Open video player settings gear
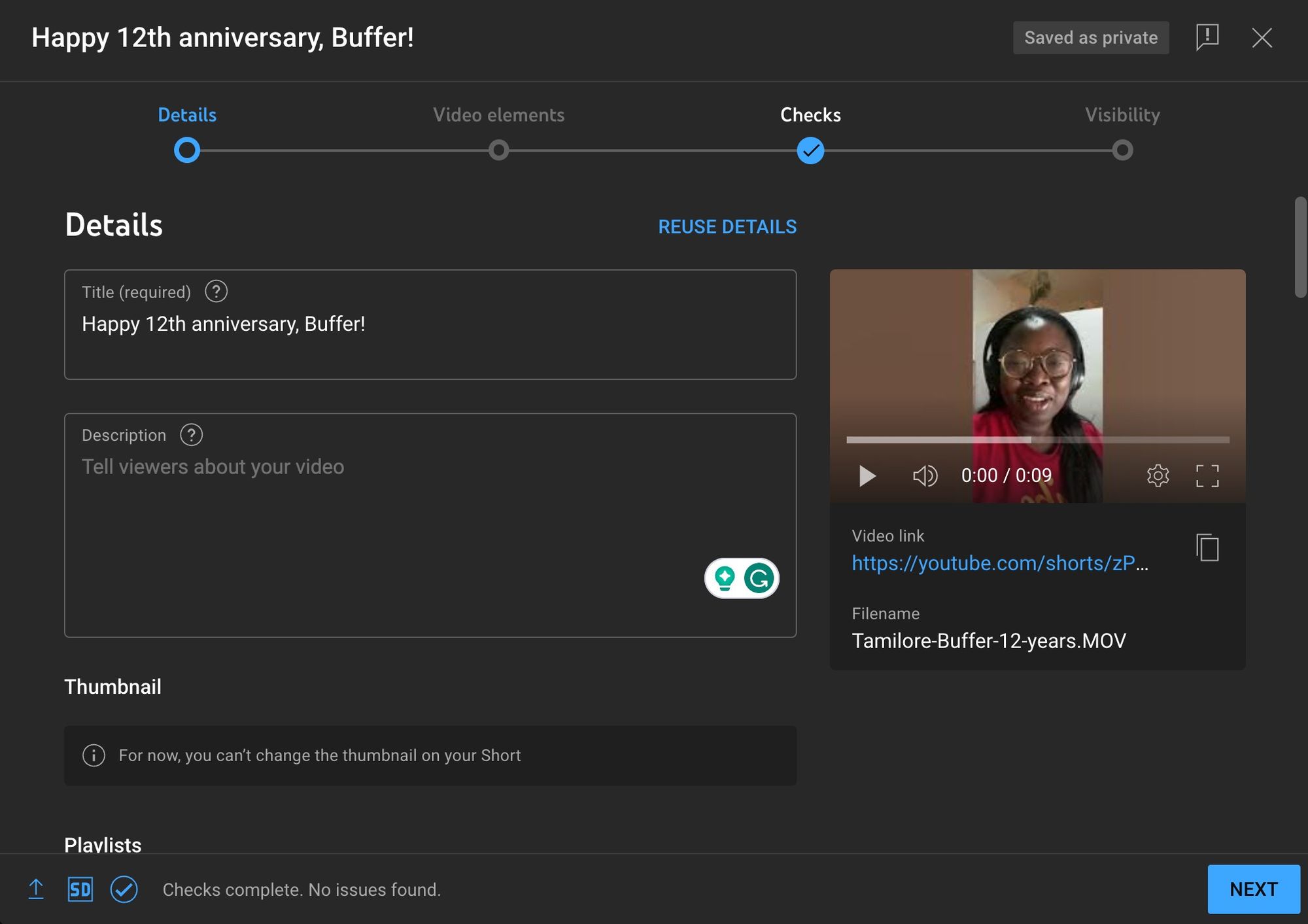 pos(1158,475)
